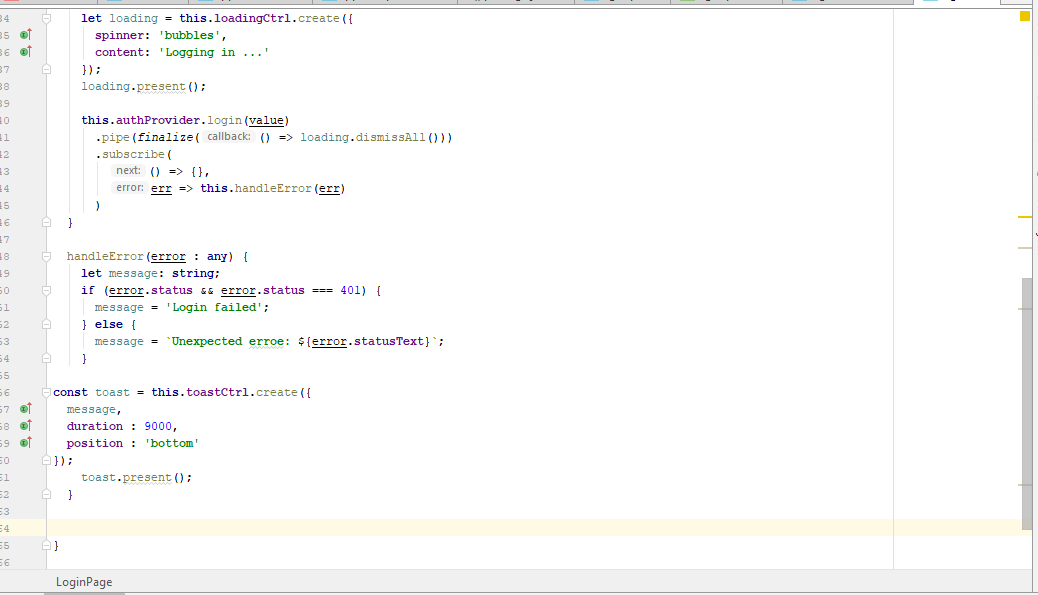Click the gutter marker beside 'Logging in' content line
The image size is (1038, 595).
25,51
